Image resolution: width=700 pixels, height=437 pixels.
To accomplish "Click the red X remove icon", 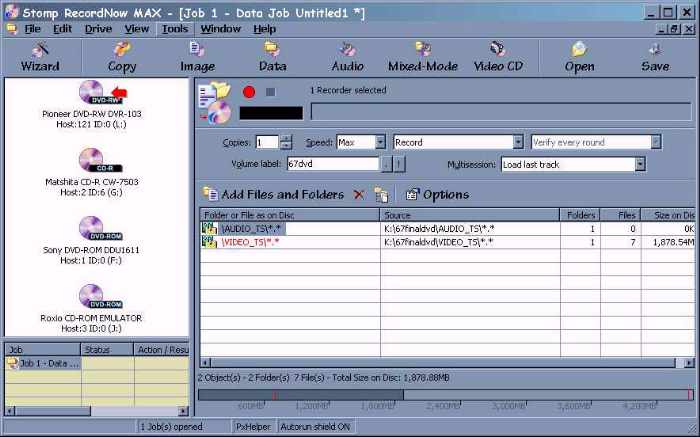I will (358, 195).
